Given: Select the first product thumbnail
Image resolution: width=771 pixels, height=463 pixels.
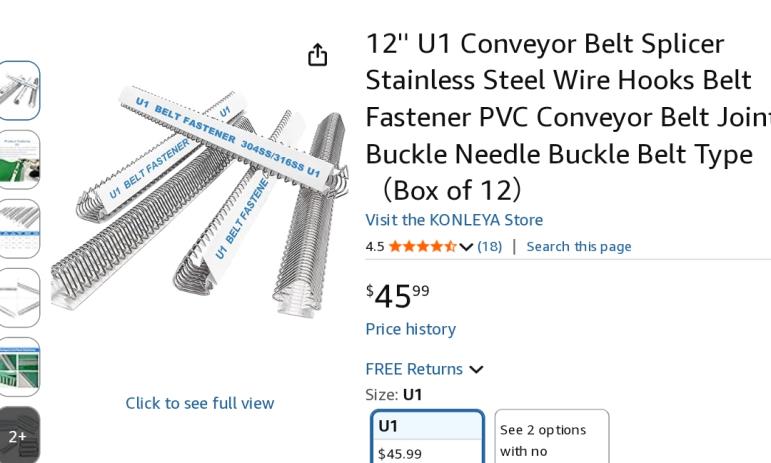Looking at the screenshot, I should coord(19,90).
